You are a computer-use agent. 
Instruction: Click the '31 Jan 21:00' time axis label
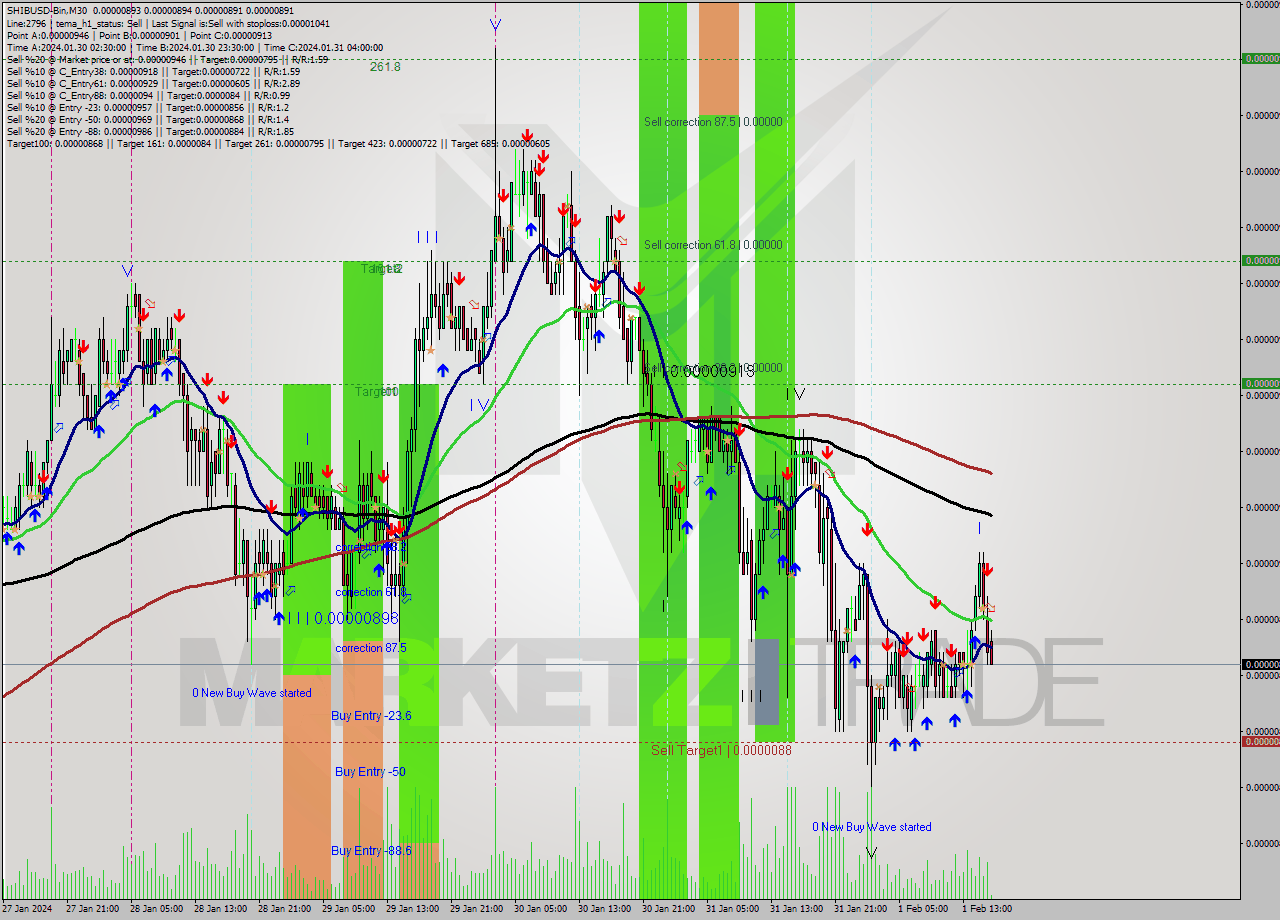coord(860,909)
